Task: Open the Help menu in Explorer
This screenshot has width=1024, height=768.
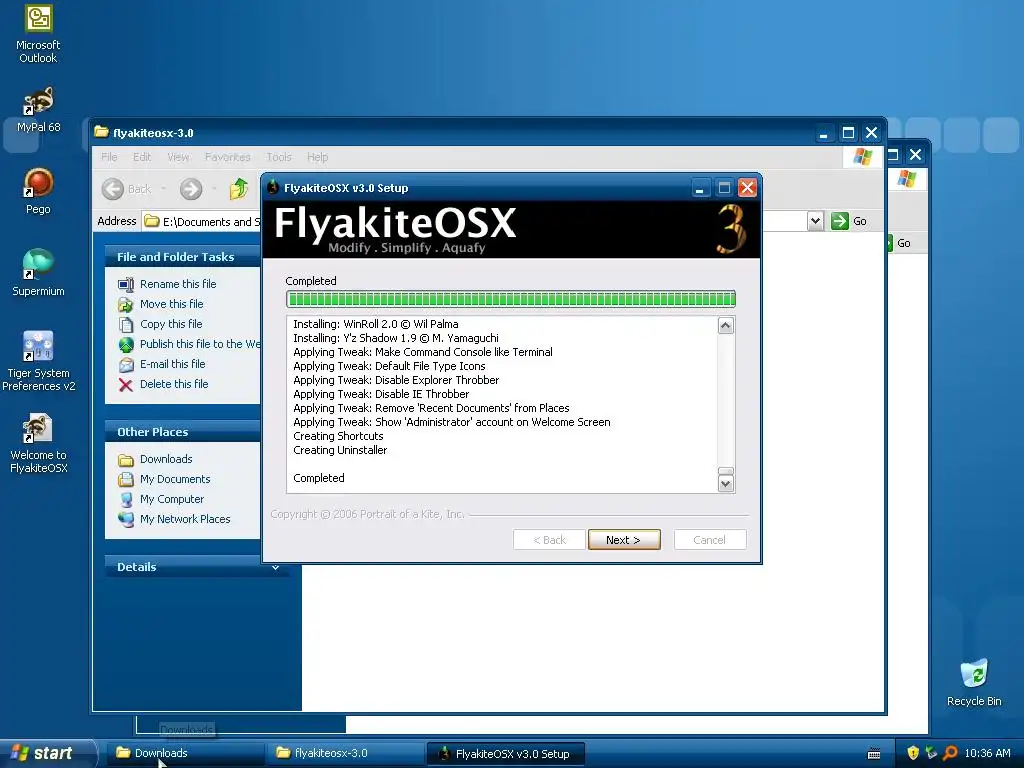Action: point(317,157)
